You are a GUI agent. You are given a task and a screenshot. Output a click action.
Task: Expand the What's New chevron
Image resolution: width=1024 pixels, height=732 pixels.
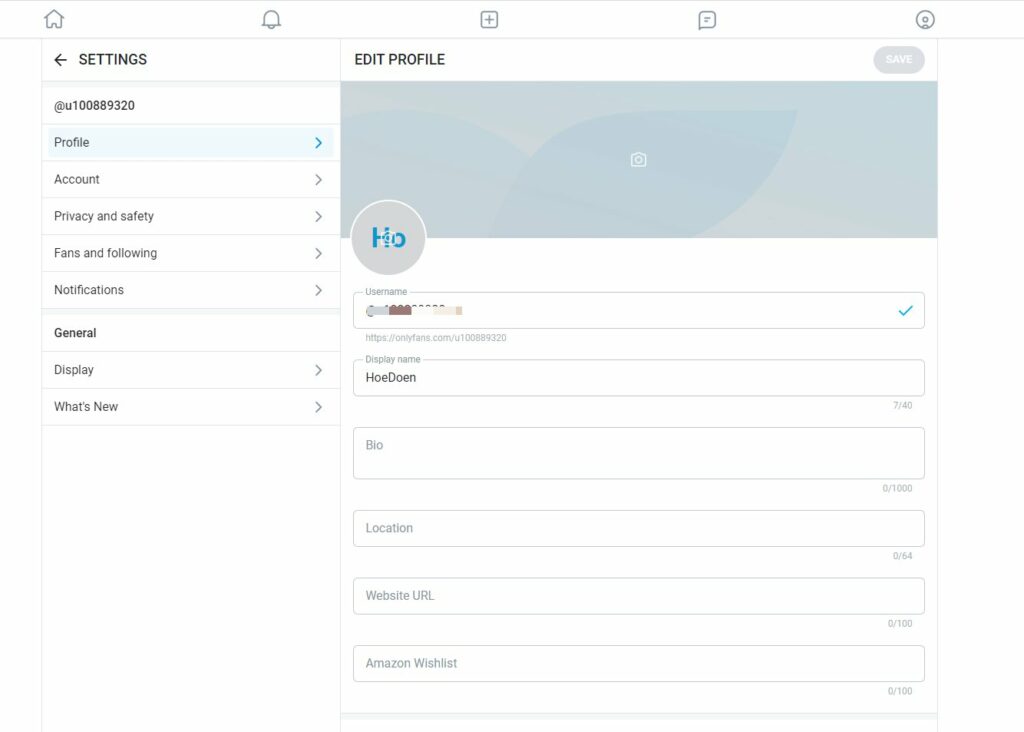[x=318, y=407]
